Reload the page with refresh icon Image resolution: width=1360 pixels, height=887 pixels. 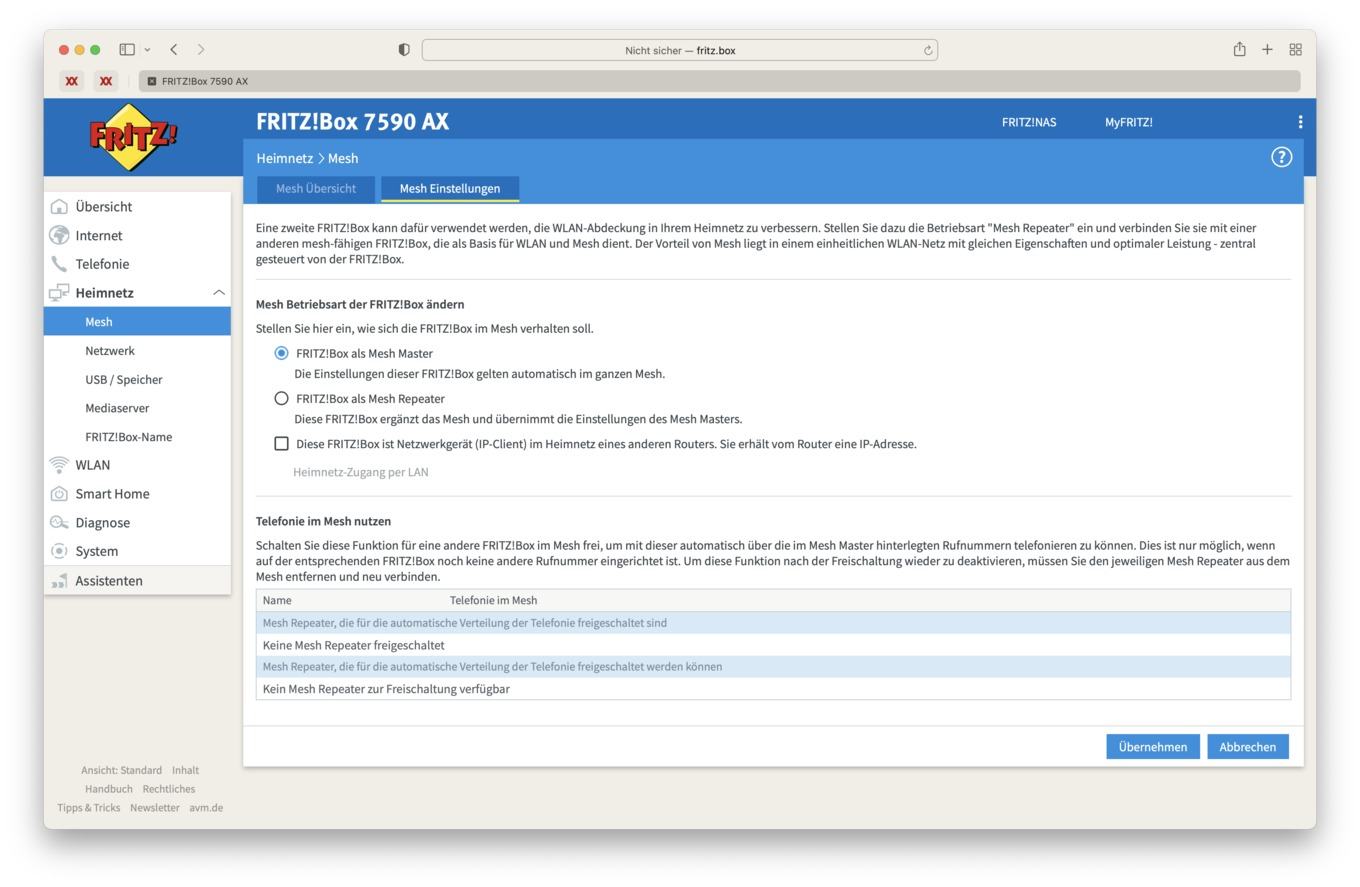tap(928, 50)
